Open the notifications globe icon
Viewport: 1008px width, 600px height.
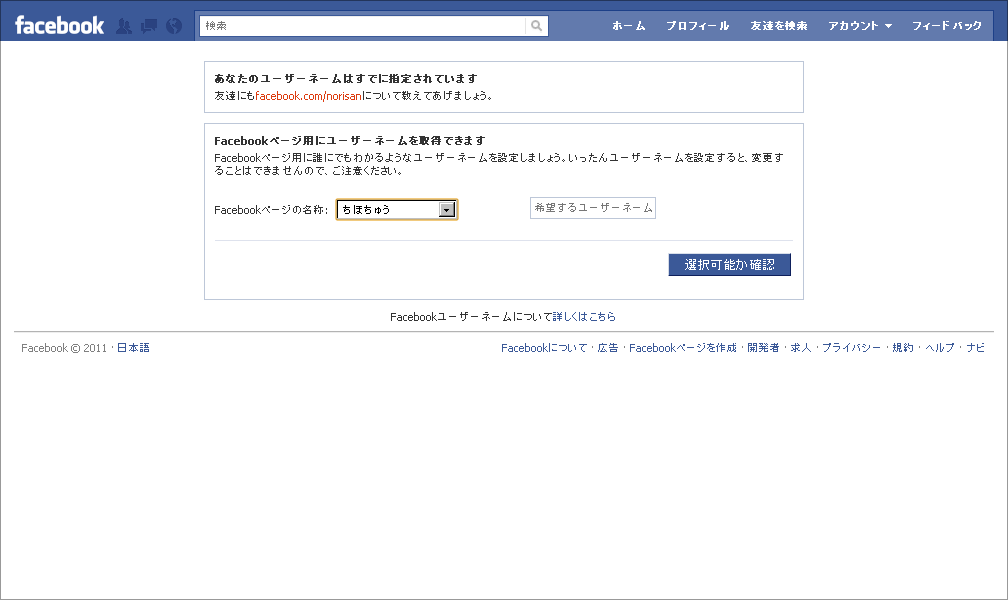point(174,26)
